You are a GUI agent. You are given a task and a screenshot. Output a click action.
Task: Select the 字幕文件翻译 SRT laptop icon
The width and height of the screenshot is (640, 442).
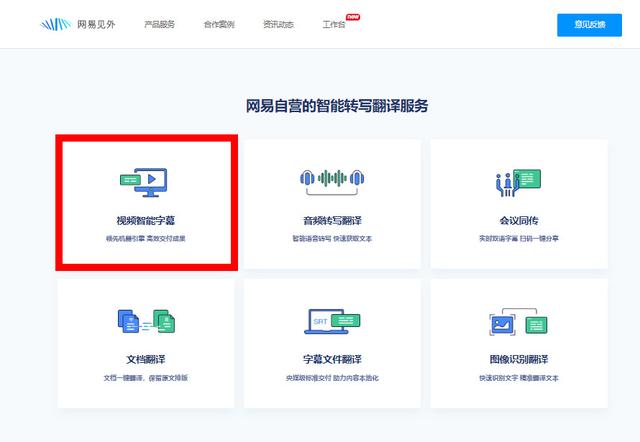[x=332, y=321]
